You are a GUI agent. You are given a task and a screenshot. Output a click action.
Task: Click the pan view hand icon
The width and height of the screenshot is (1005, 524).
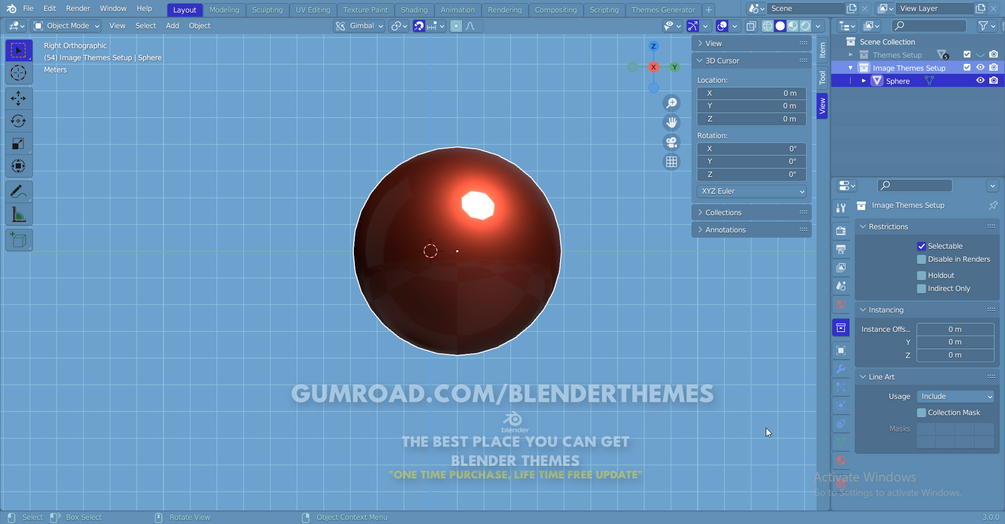671,122
